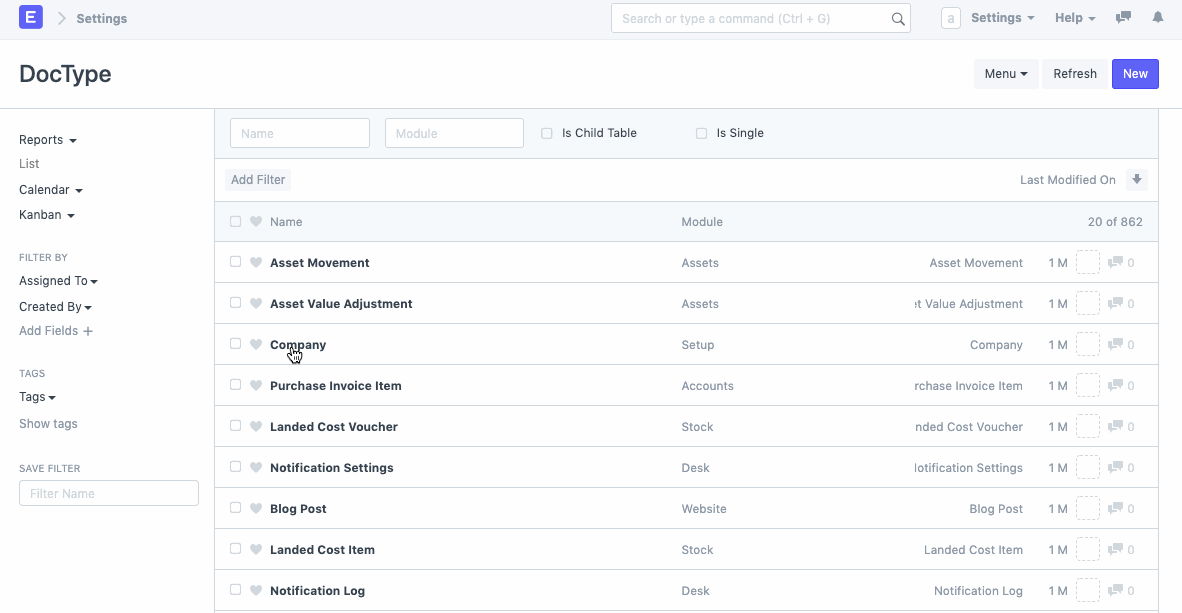
Task: Open the Menu dropdown
Action: click(x=1005, y=73)
